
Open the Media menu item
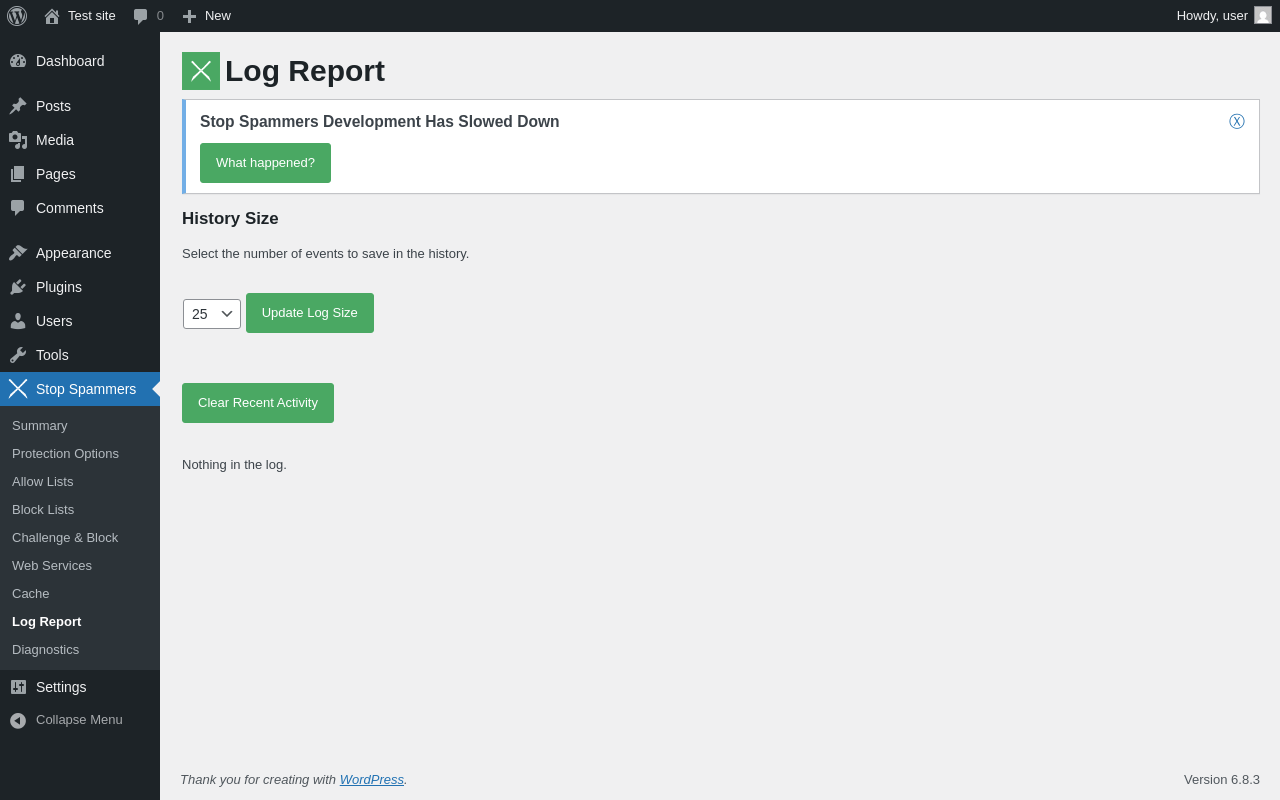point(80,140)
